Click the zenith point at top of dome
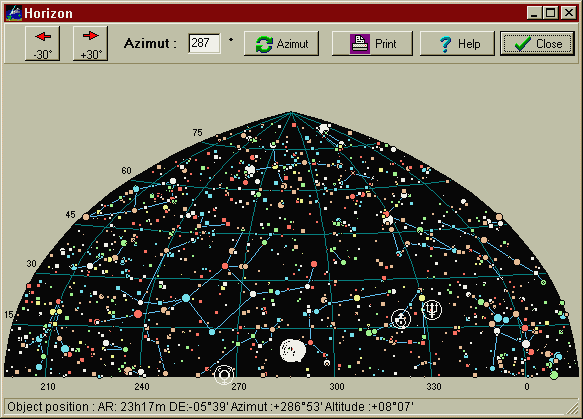This screenshot has width=583, height=419. click(291, 112)
